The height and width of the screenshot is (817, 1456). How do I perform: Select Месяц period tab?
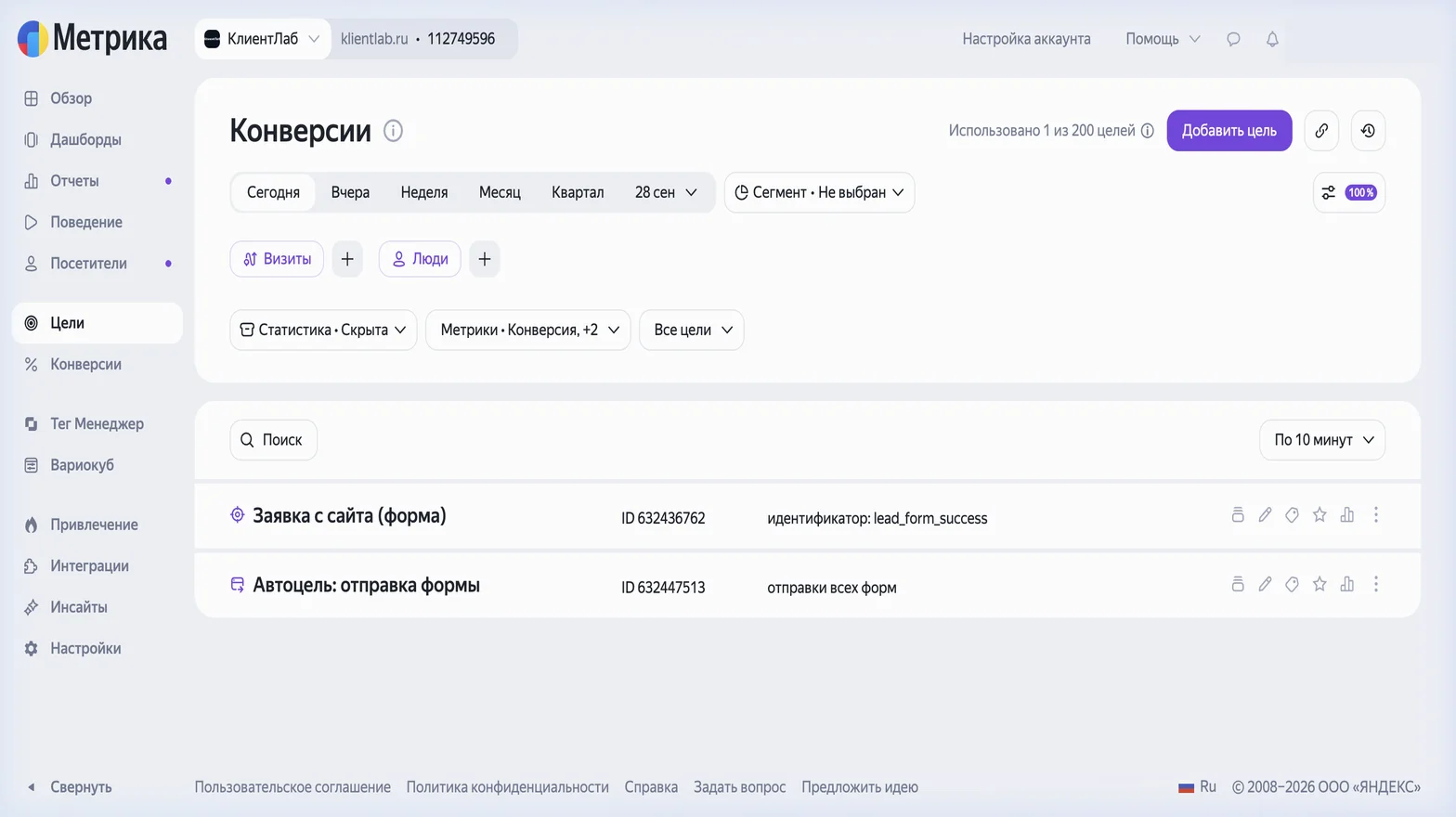(500, 192)
